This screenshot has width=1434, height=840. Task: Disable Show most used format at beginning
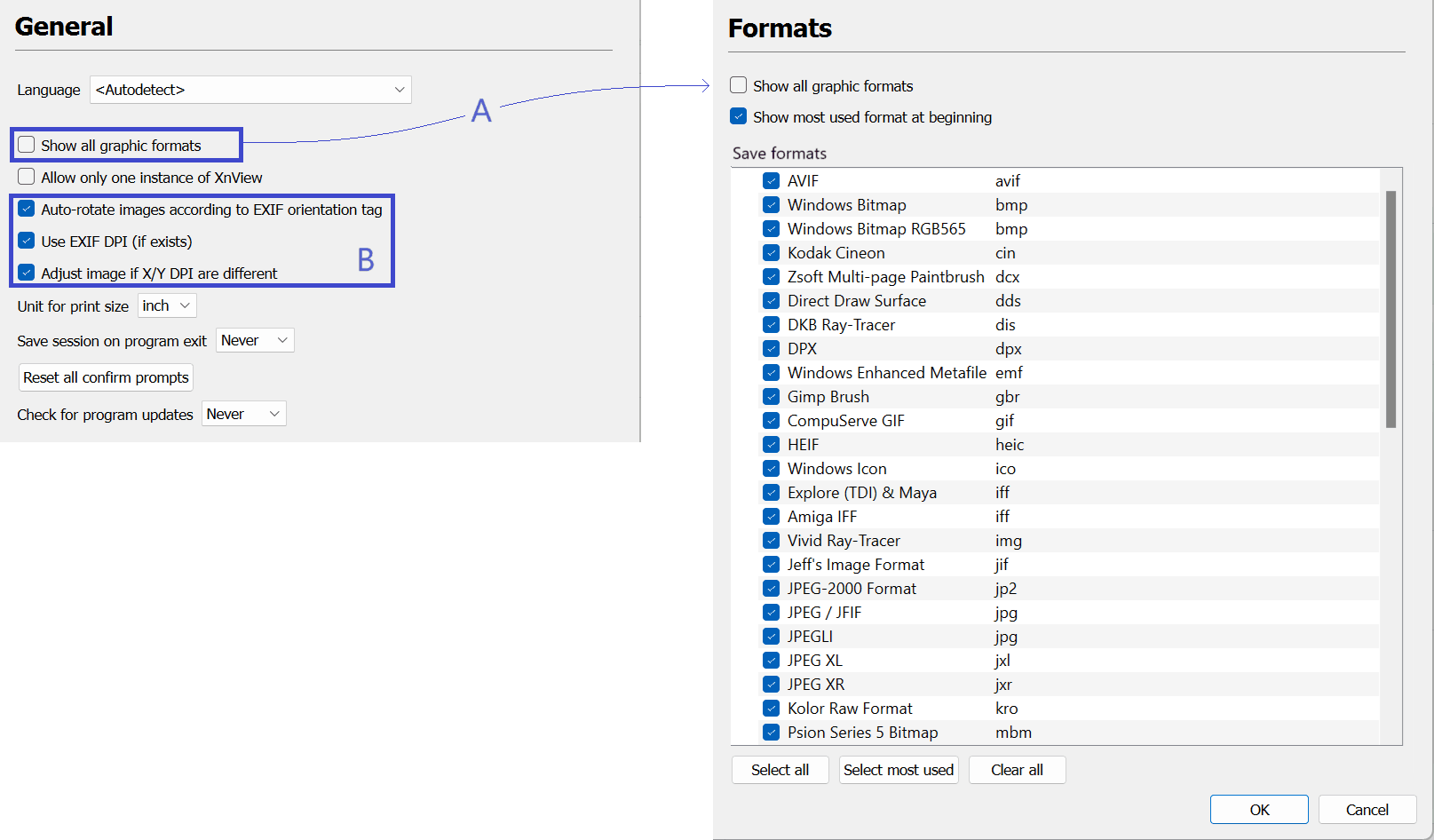[x=739, y=116]
